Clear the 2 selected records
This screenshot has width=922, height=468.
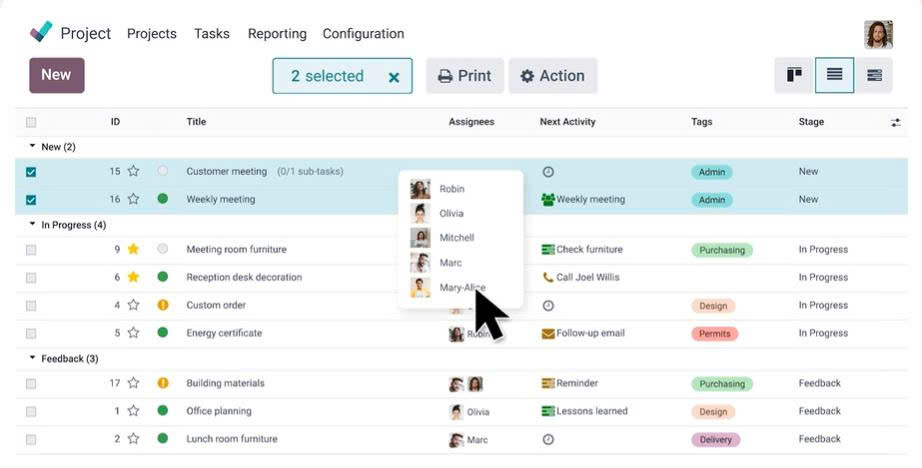pyautogui.click(x=394, y=77)
